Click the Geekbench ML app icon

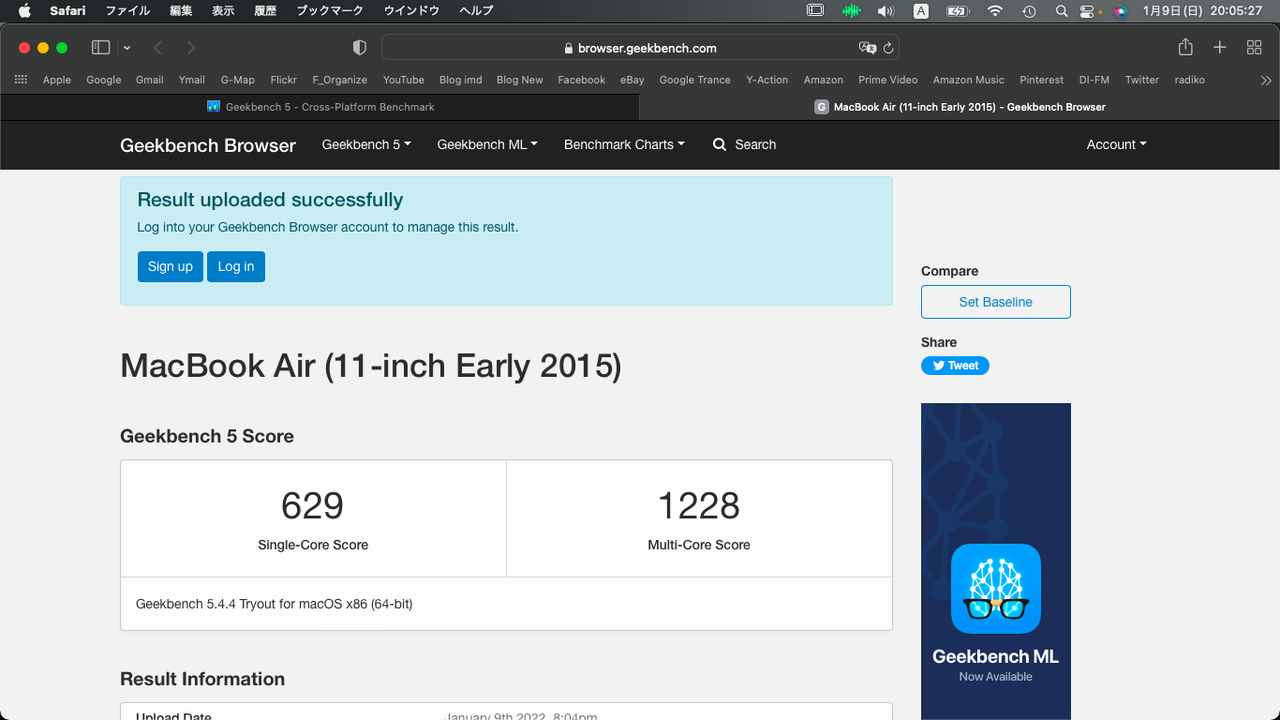(996, 588)
